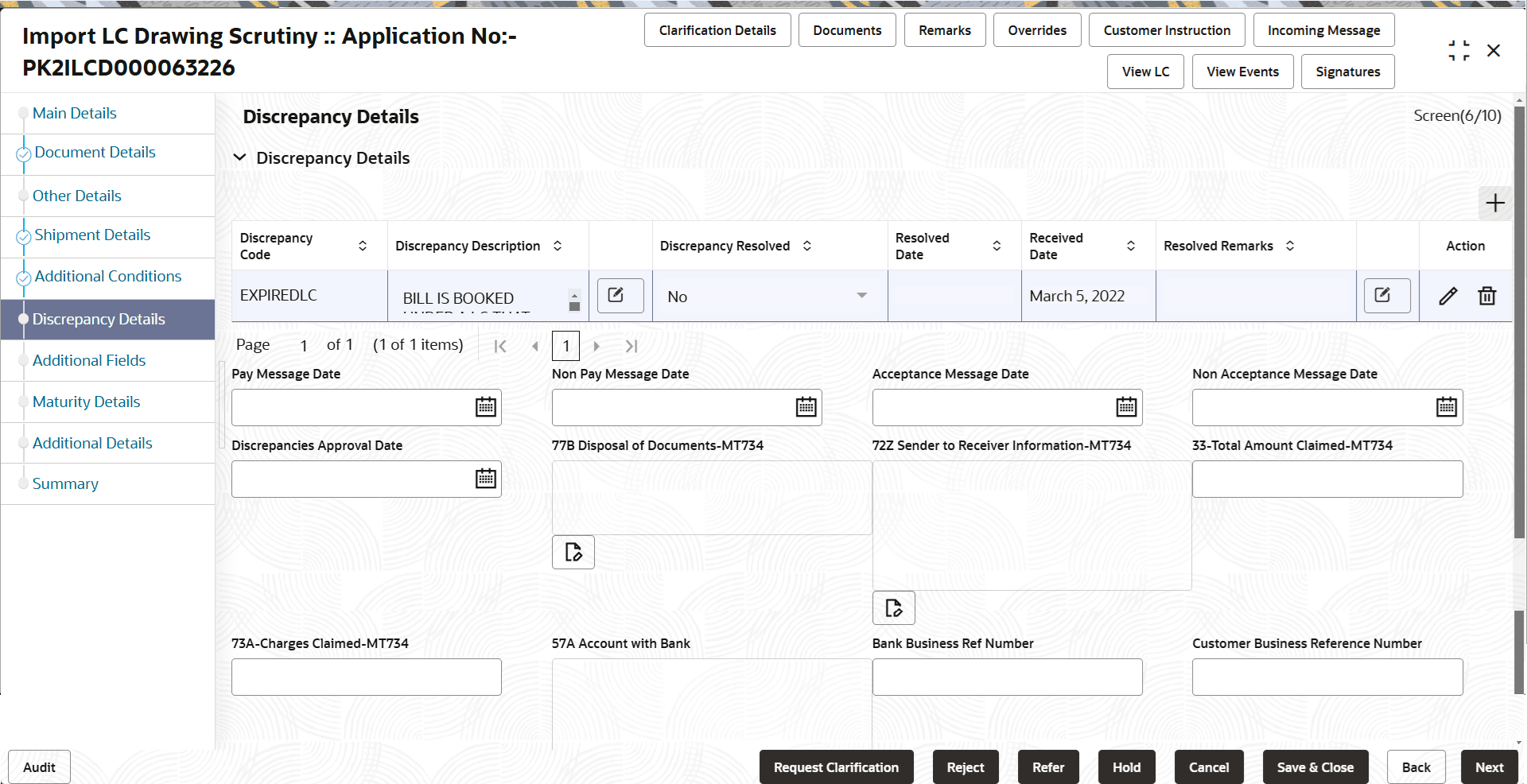
Task: Click the View LC button
Action: click(x=1145, y=72)
